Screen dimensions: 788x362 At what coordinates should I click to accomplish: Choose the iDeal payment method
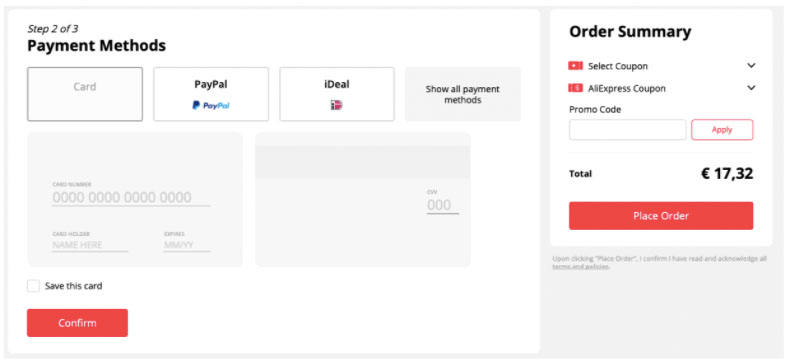point(337,94)
